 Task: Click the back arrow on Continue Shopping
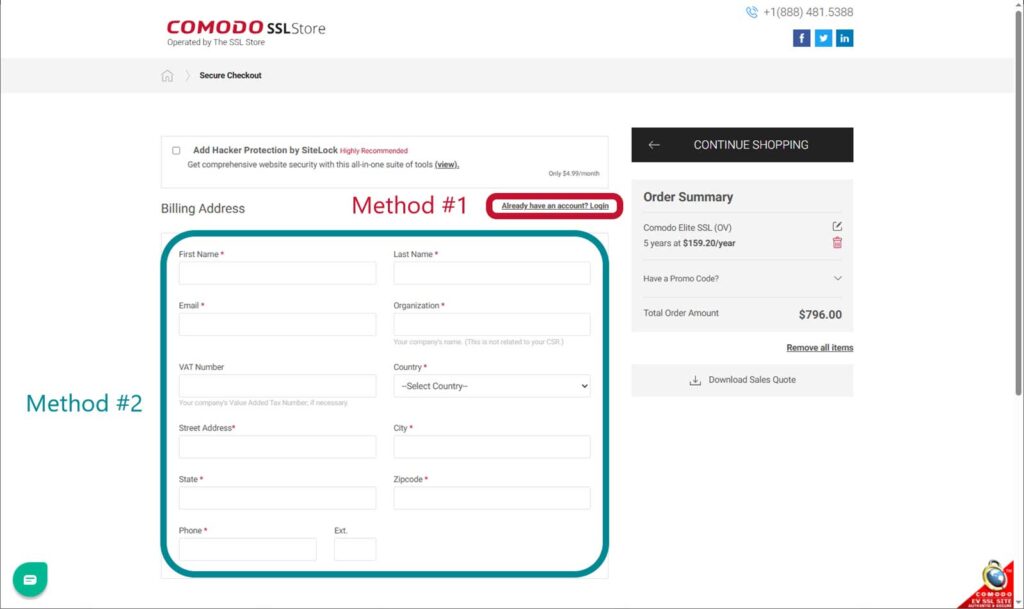click(654, 145)
